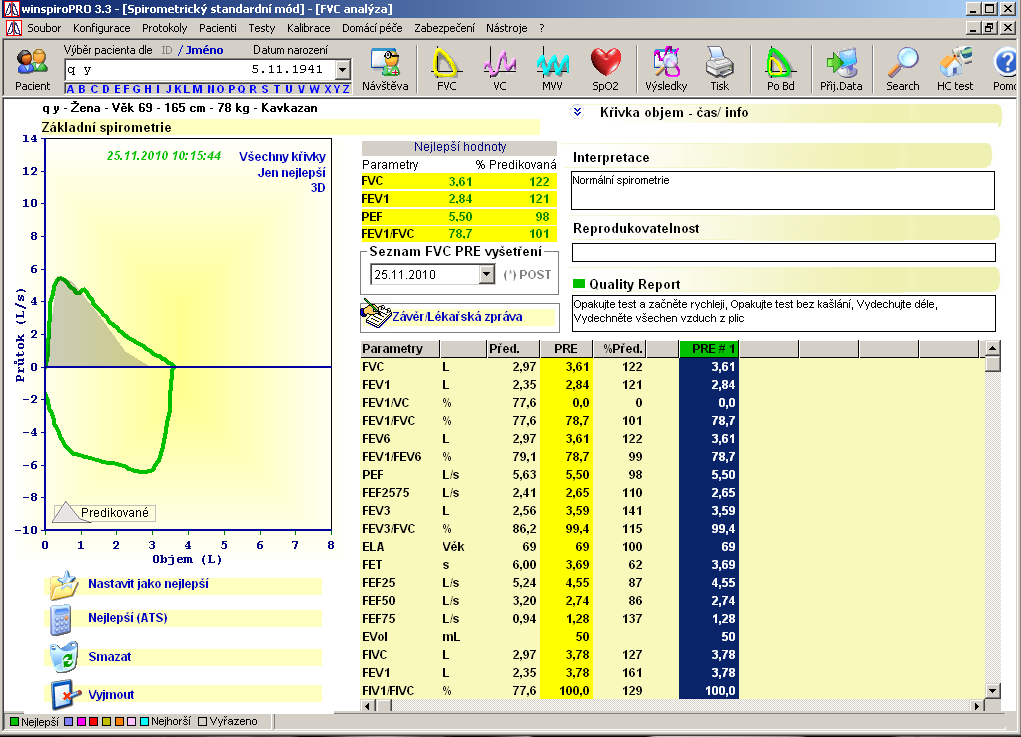Start a VC test from toolbar
1021x737 pixels.
point(499,63)
